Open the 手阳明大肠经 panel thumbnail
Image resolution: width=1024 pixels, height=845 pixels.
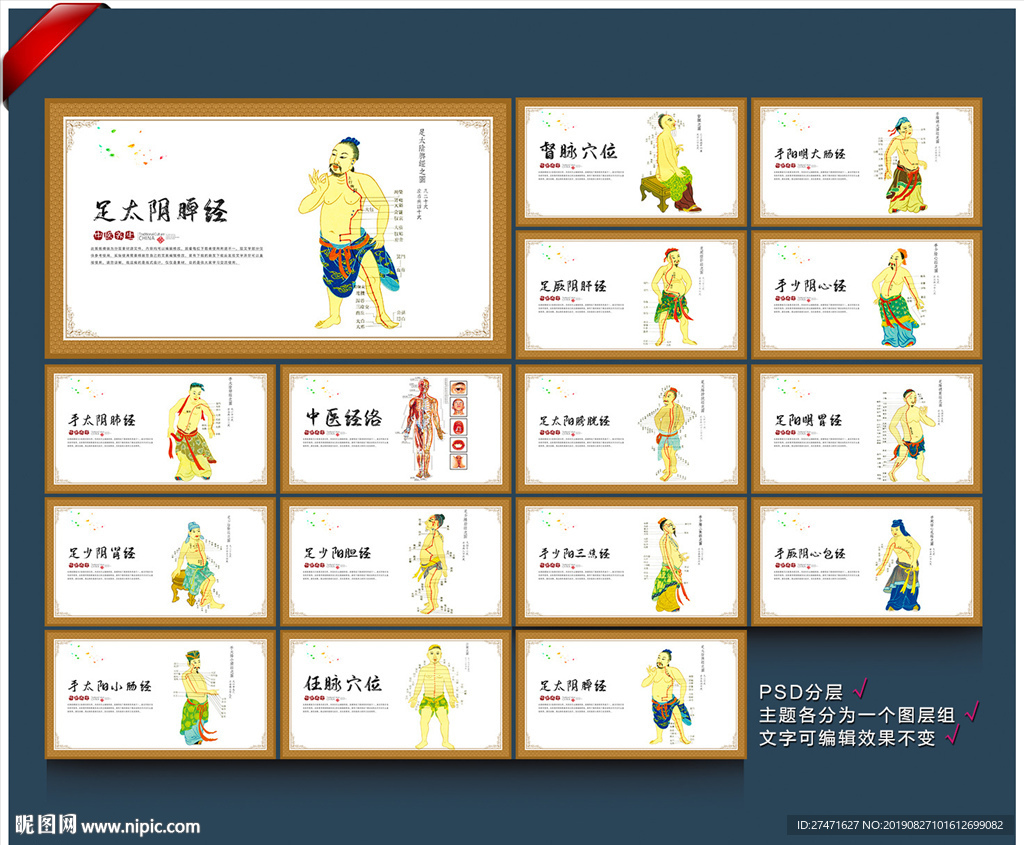point(866,162)
